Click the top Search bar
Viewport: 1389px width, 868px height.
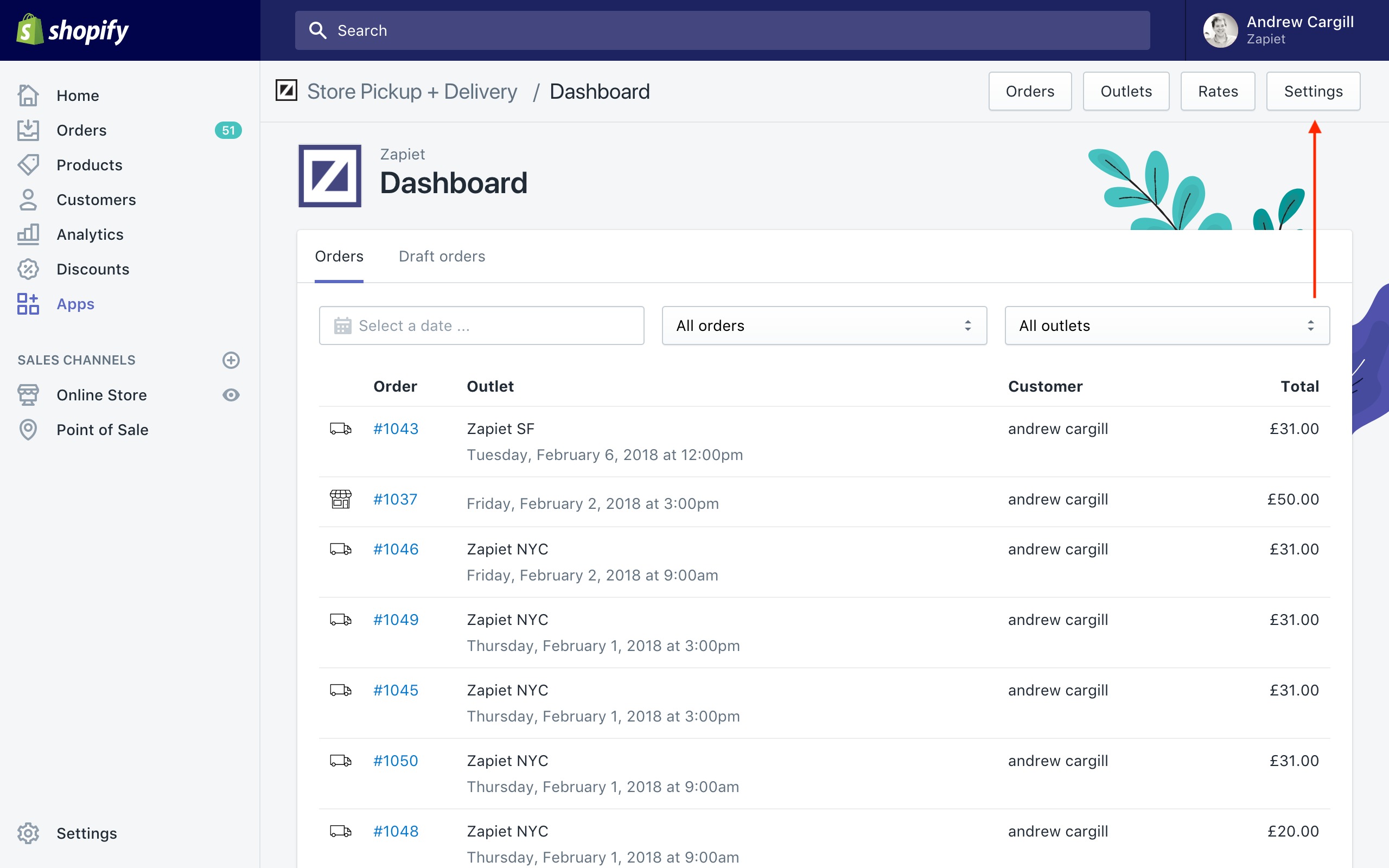[722, 30]
